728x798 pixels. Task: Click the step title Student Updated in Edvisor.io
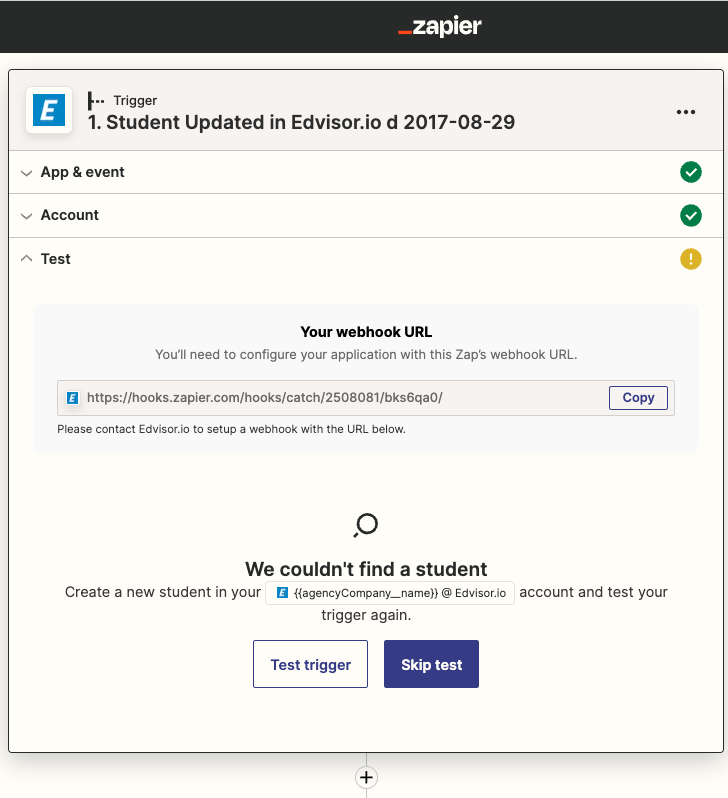[301, 122]
